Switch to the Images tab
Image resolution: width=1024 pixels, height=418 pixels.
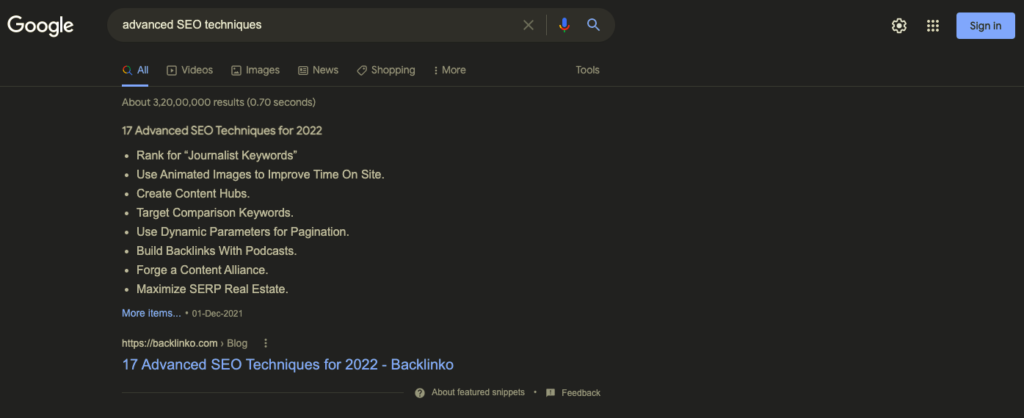(255, 70)
